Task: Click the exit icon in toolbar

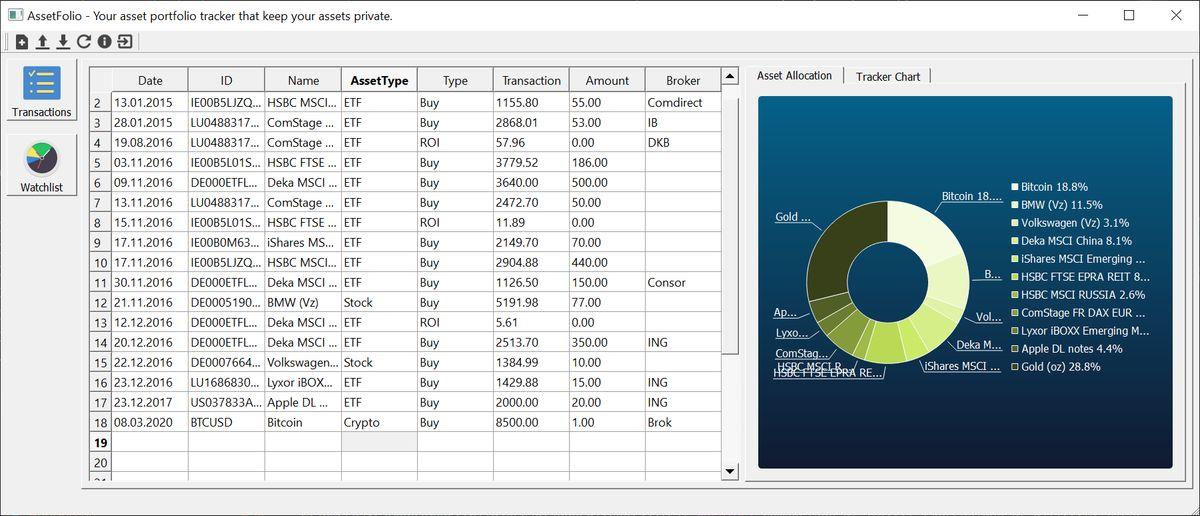Action: (x=125, y=42)
